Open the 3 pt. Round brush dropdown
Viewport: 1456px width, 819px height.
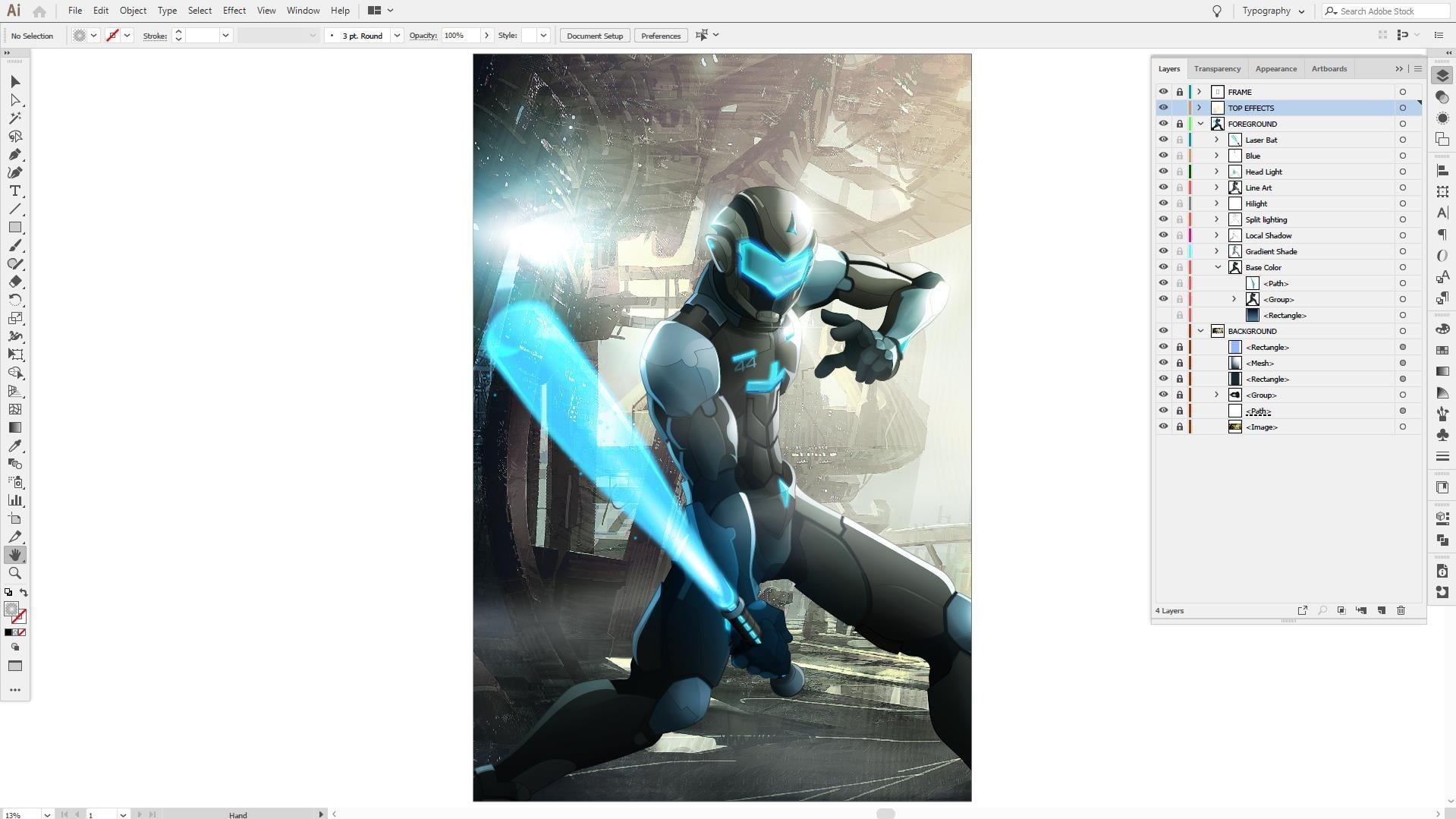click(x=397, y=36)
